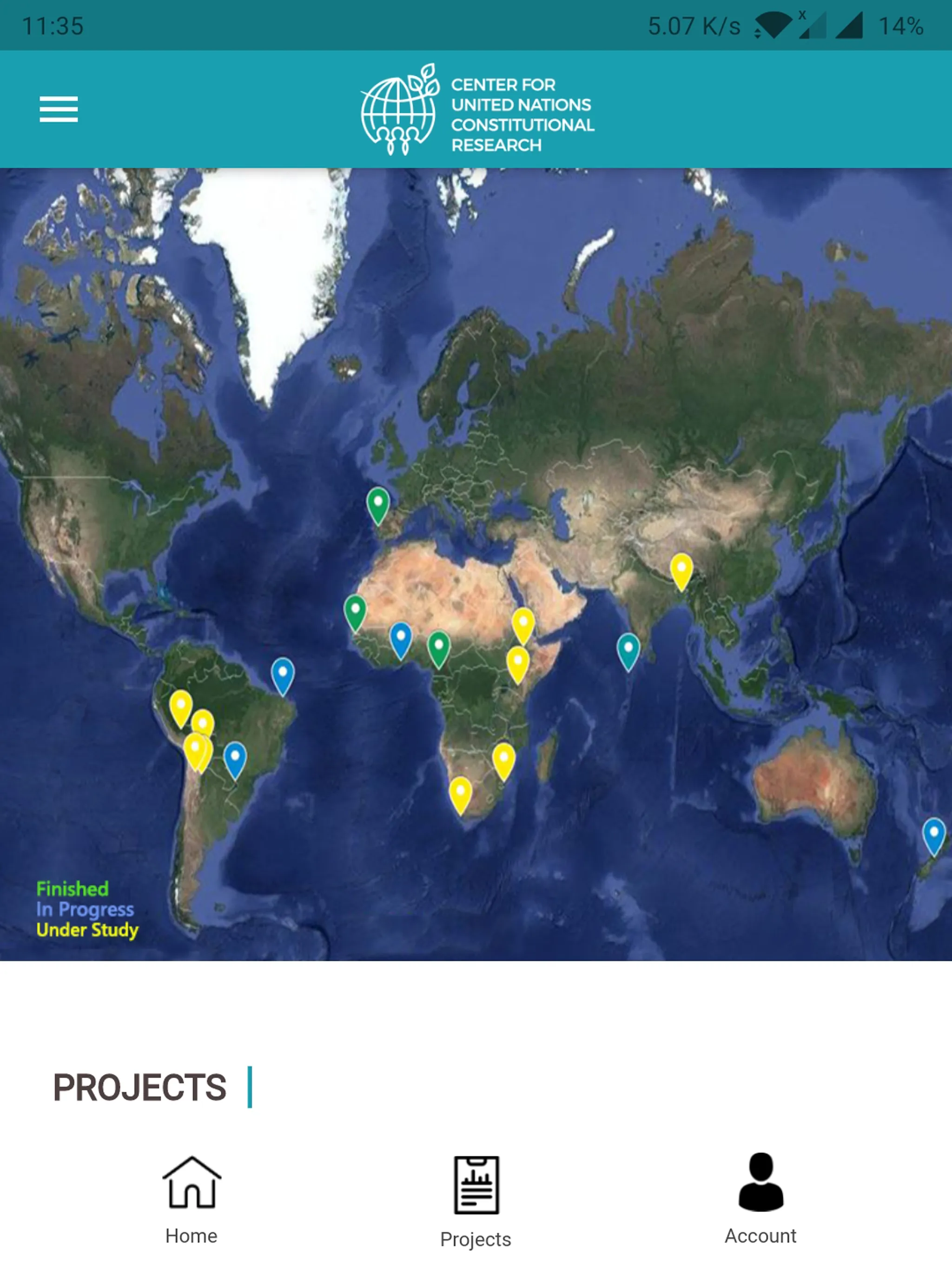
Task: Open the Center for UN Constitutional Research logo
Action: tap(476, 109)
